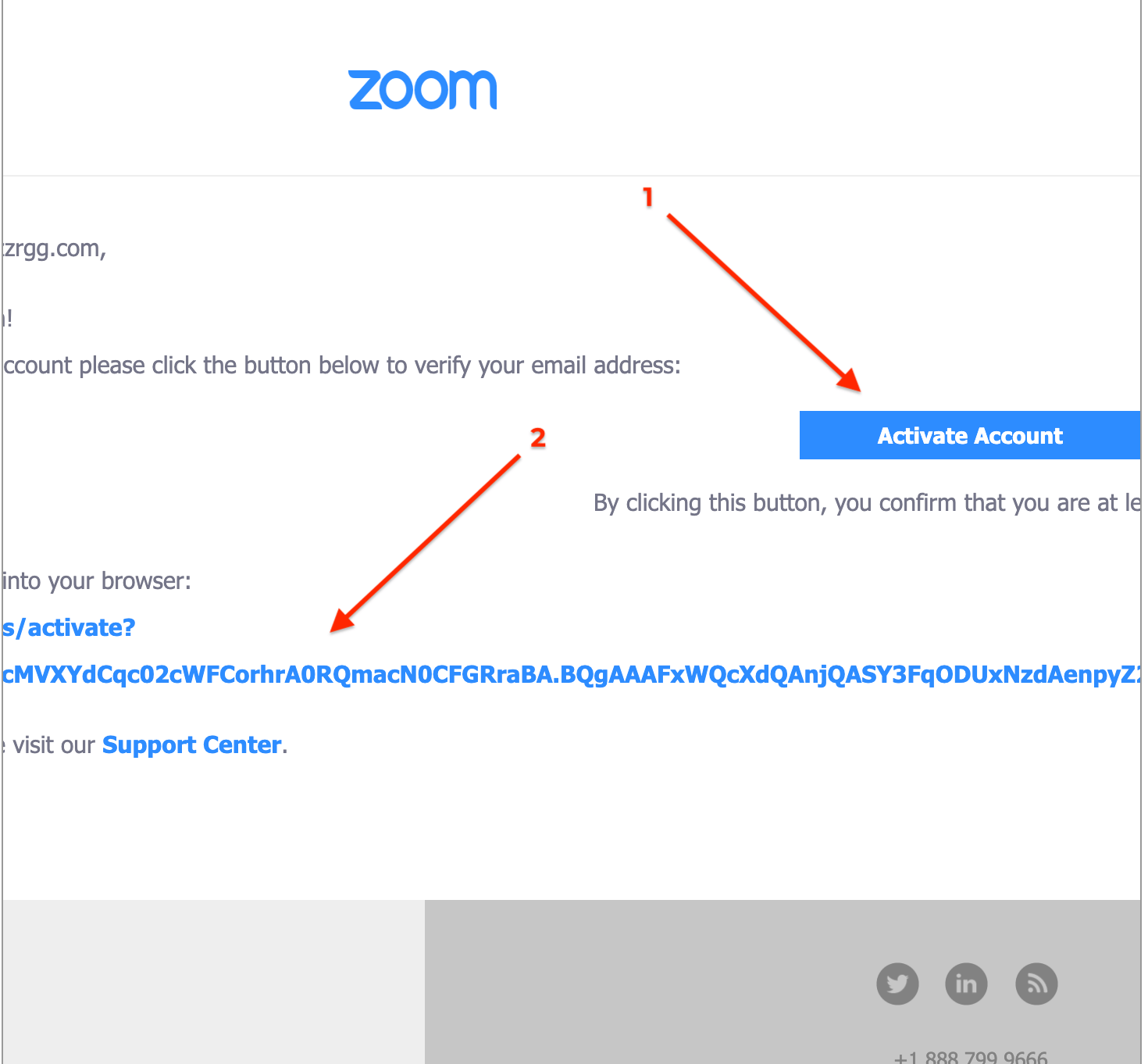
Task: Click empty dark gray footer area beside Twitter
Action: tap(648, 982)
